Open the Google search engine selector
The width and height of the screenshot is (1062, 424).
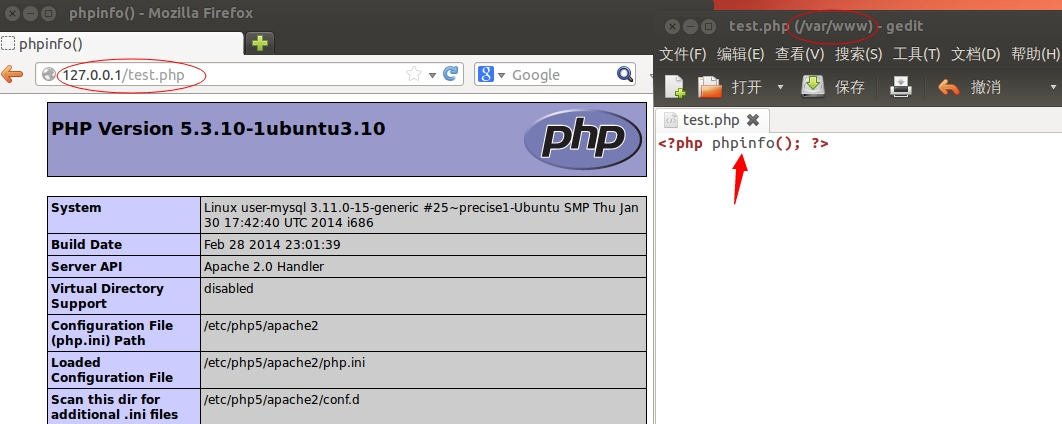click(492, 75)
